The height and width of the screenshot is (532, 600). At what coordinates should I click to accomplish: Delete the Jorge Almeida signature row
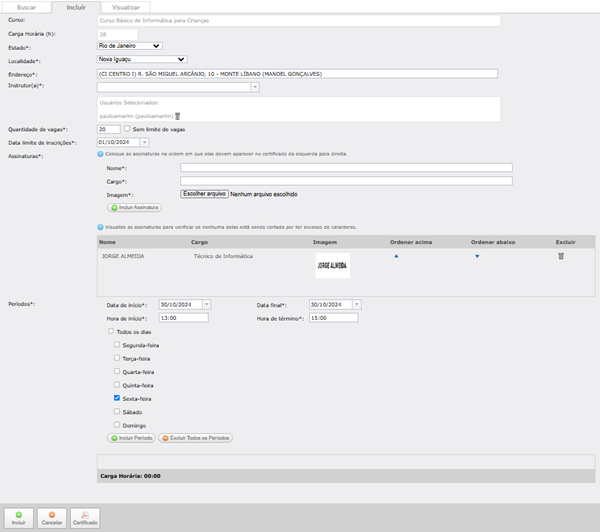561,257
